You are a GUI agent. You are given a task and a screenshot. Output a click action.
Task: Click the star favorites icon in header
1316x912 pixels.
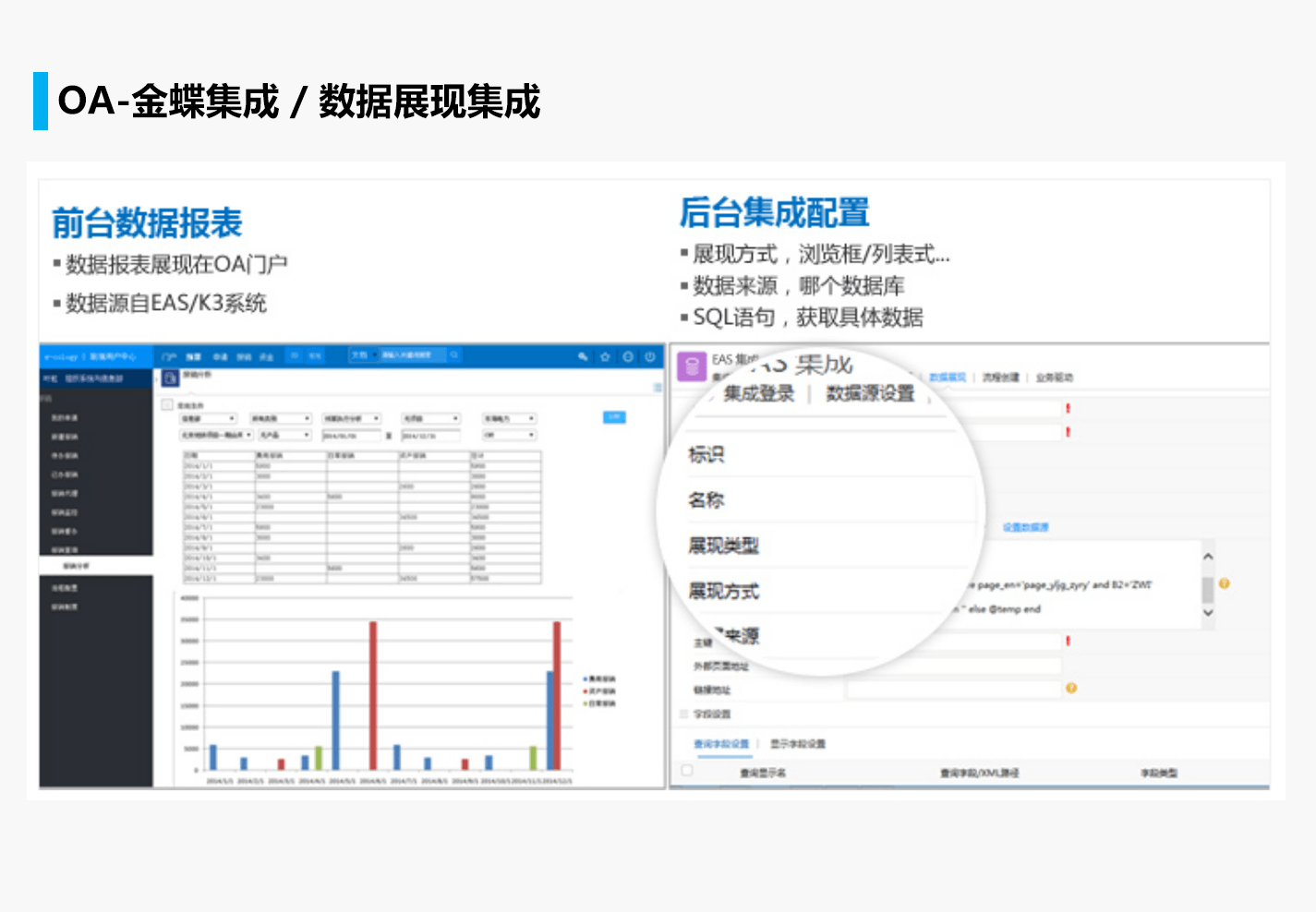[605, 356]
